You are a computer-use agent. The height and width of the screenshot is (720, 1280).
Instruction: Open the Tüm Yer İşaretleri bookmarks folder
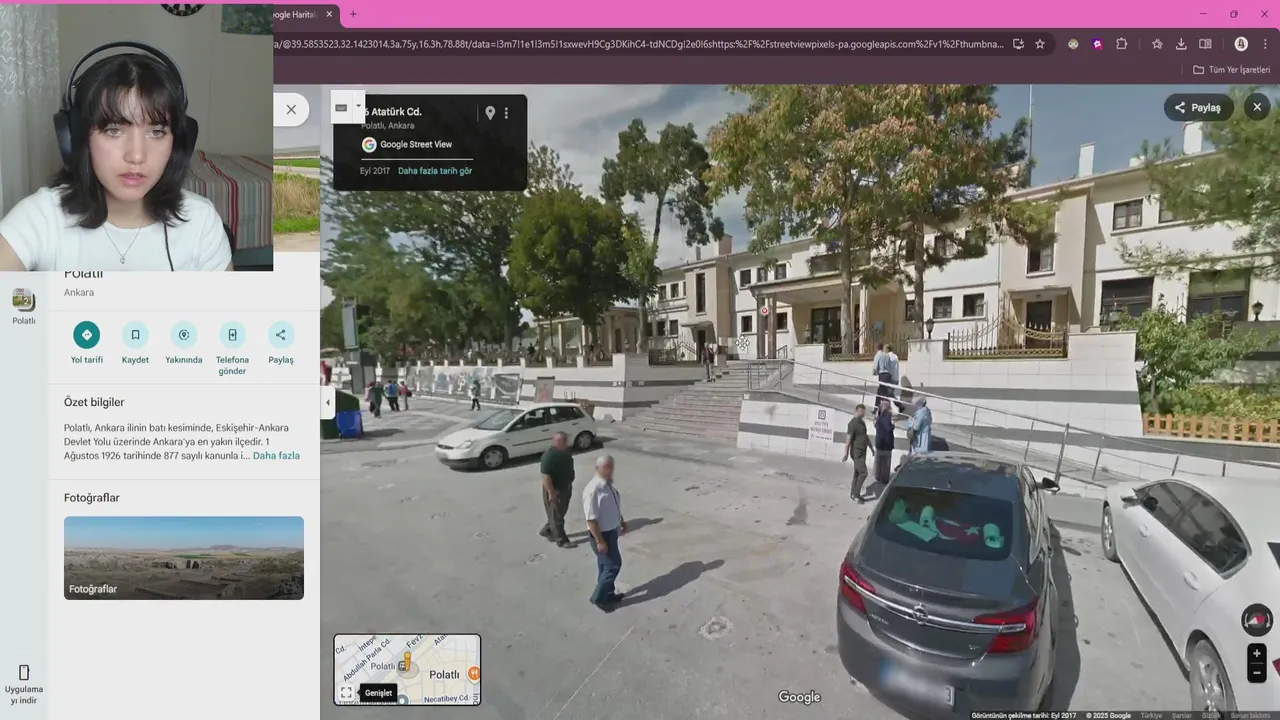pyautogui.click(x=1232, y=70)
